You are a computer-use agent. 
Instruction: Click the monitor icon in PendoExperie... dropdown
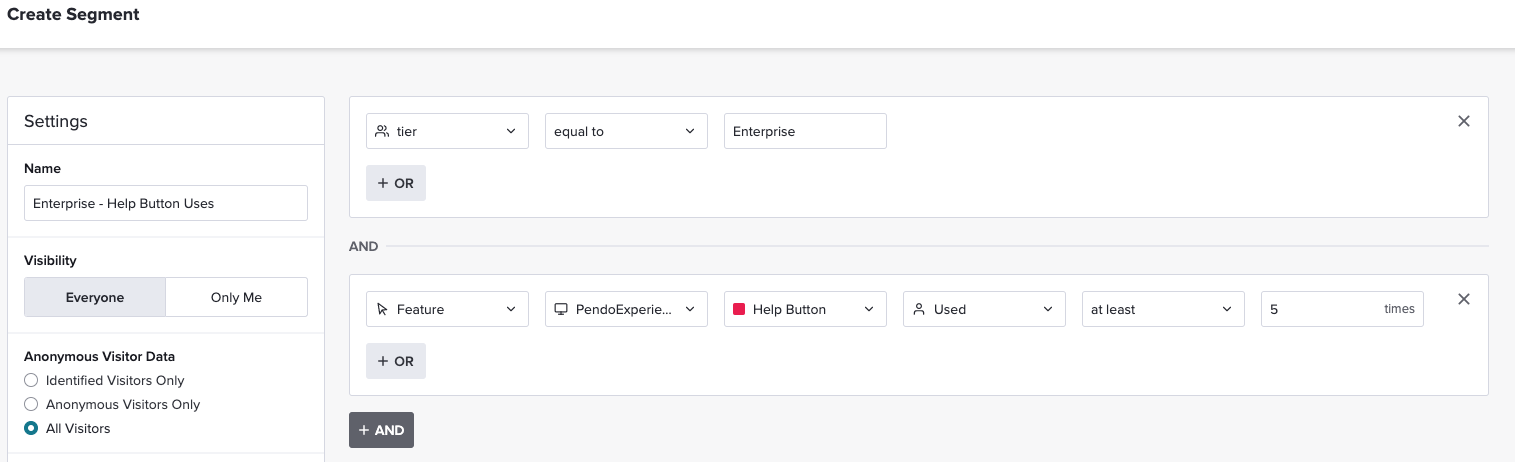561,309
